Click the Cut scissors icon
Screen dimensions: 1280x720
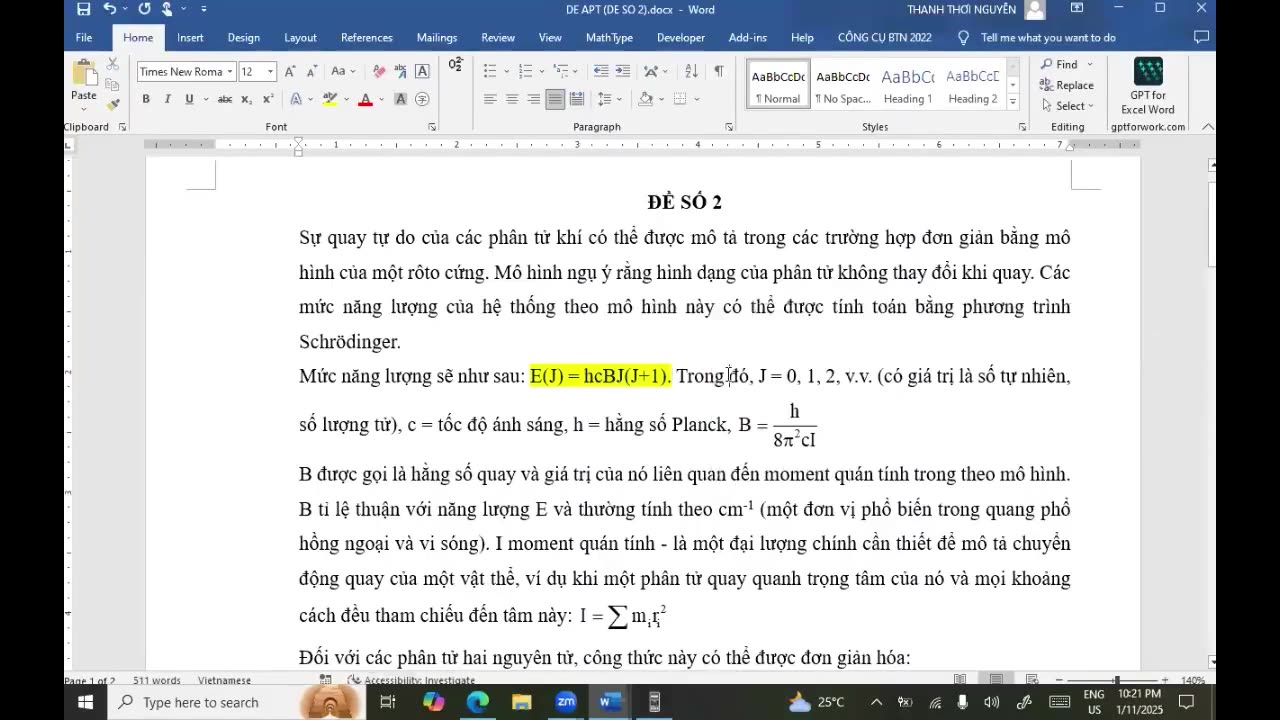113,64
